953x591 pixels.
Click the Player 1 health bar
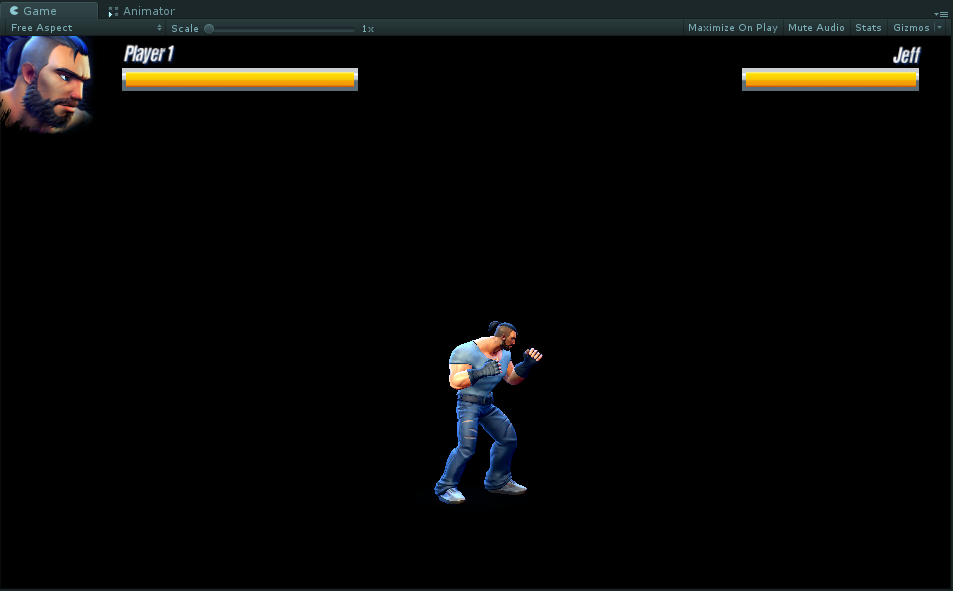coord(240,80)
